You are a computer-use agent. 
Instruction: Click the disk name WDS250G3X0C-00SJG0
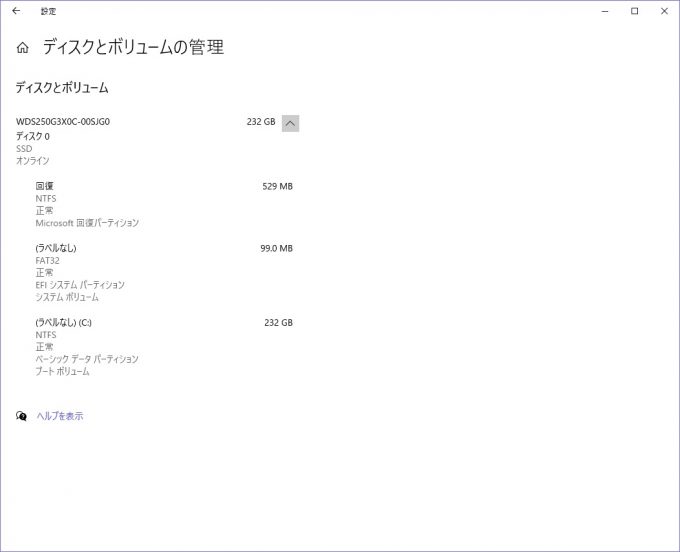pyautogui.click(x=63, y=121)
